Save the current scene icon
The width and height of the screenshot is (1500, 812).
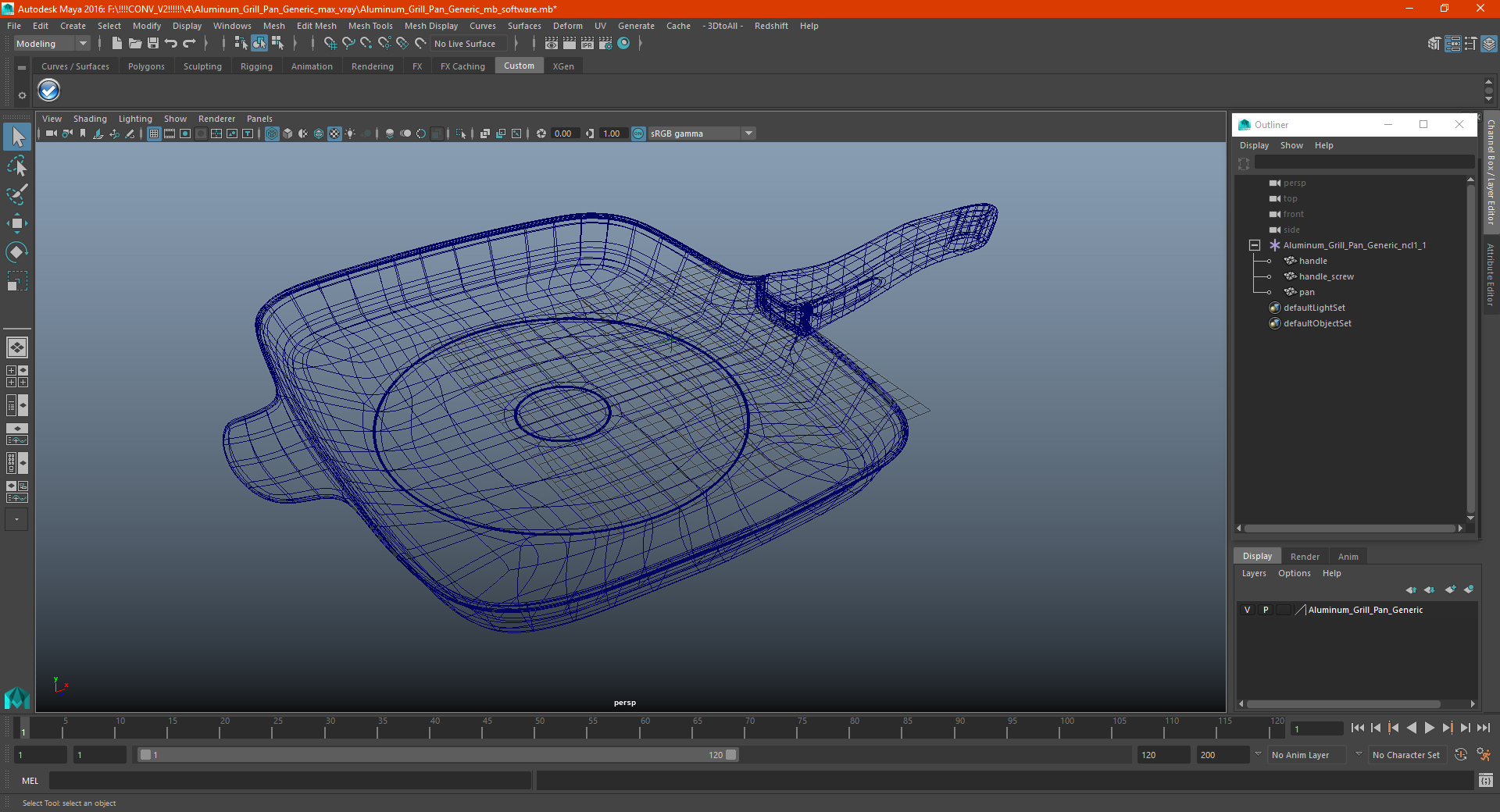coord(153,44)
